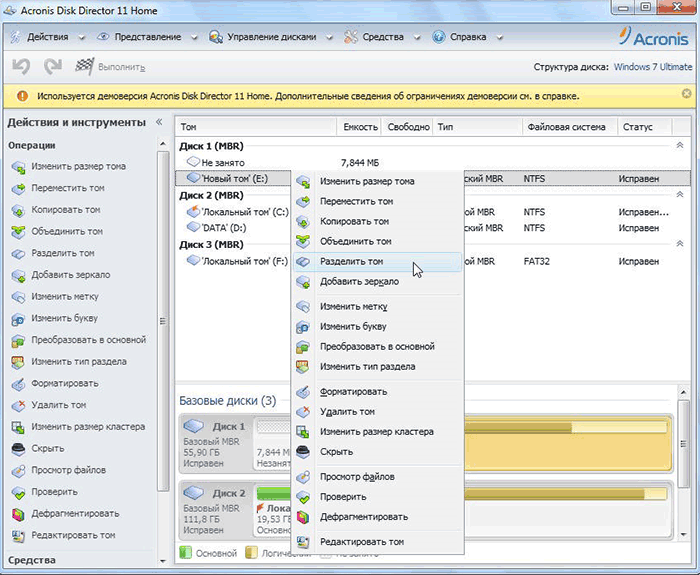Click Объединить том icon in sidebar
The image size is (700, 575).
18,232
